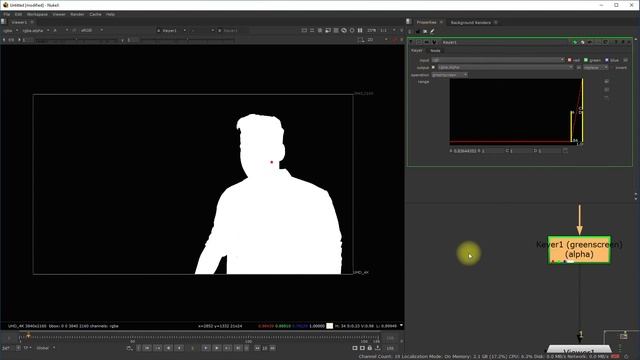Open the Workspace menu
The height and width of the screenshot is (360, 640).
[x=37, y=14]
